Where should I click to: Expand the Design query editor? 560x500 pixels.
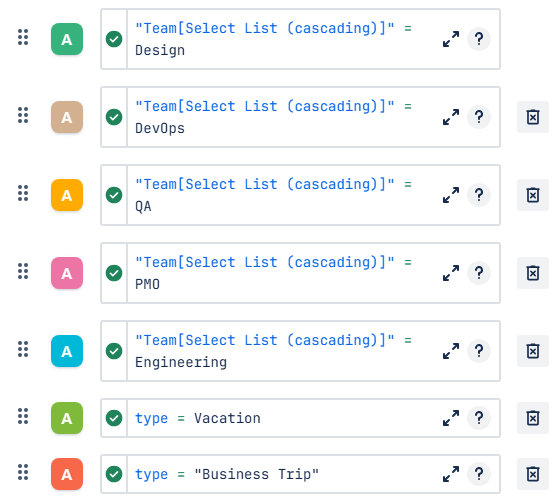click(x=451, y=39)
